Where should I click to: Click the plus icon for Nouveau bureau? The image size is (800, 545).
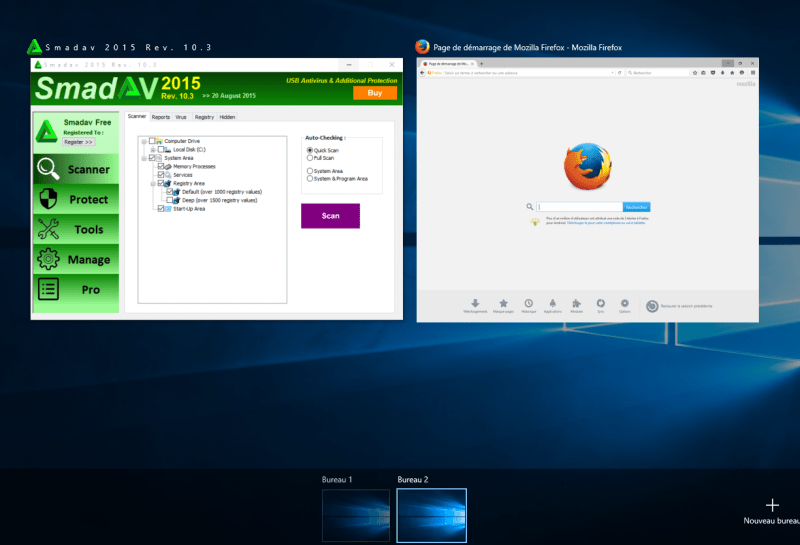(x=772, y=505)
